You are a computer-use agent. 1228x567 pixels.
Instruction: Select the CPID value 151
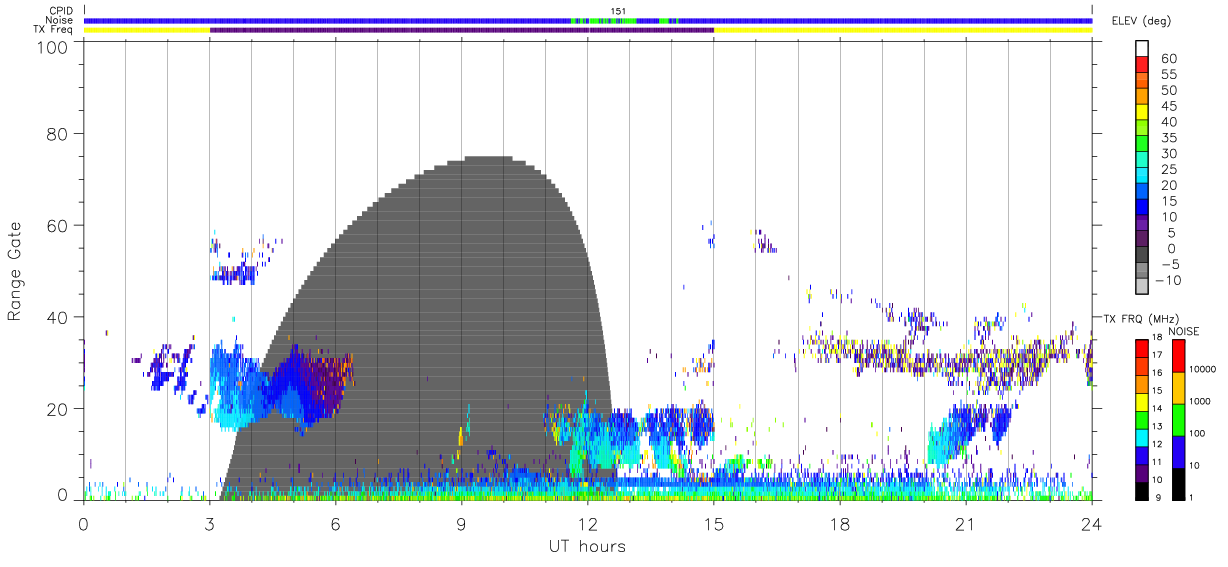[x=618, y=11]
